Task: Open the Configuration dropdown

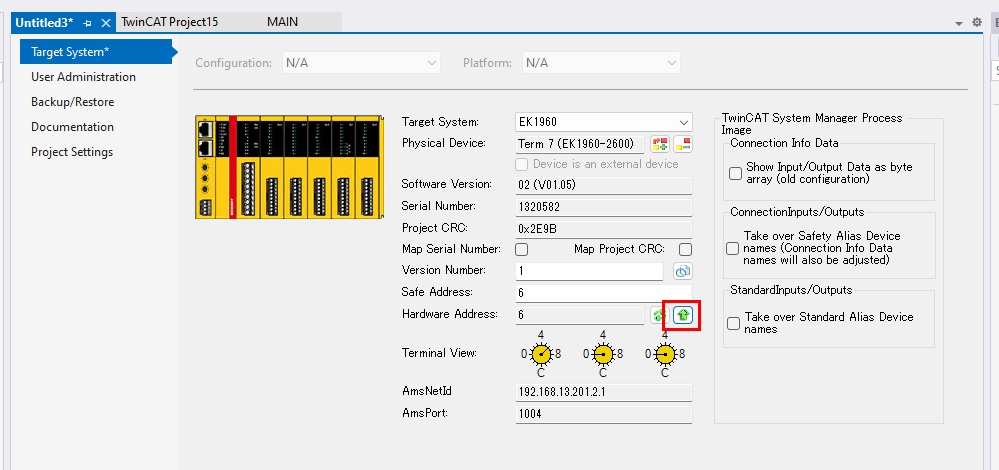Action: coord(361,63)
